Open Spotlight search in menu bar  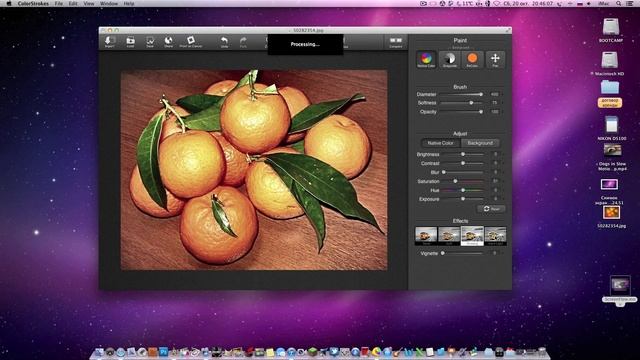pyautogui.click(x=619, y=3)
